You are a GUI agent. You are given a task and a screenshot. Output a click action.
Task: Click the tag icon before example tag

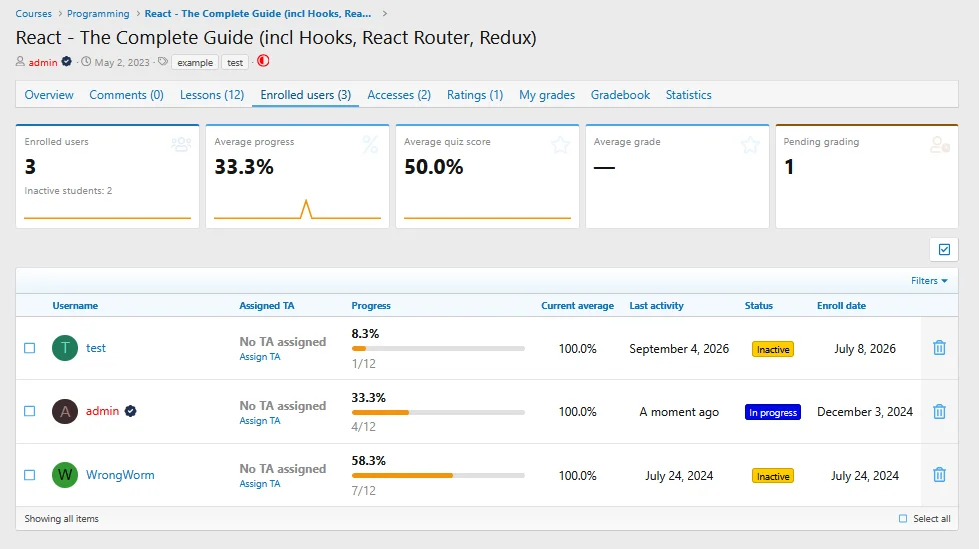tap(163, 61)
